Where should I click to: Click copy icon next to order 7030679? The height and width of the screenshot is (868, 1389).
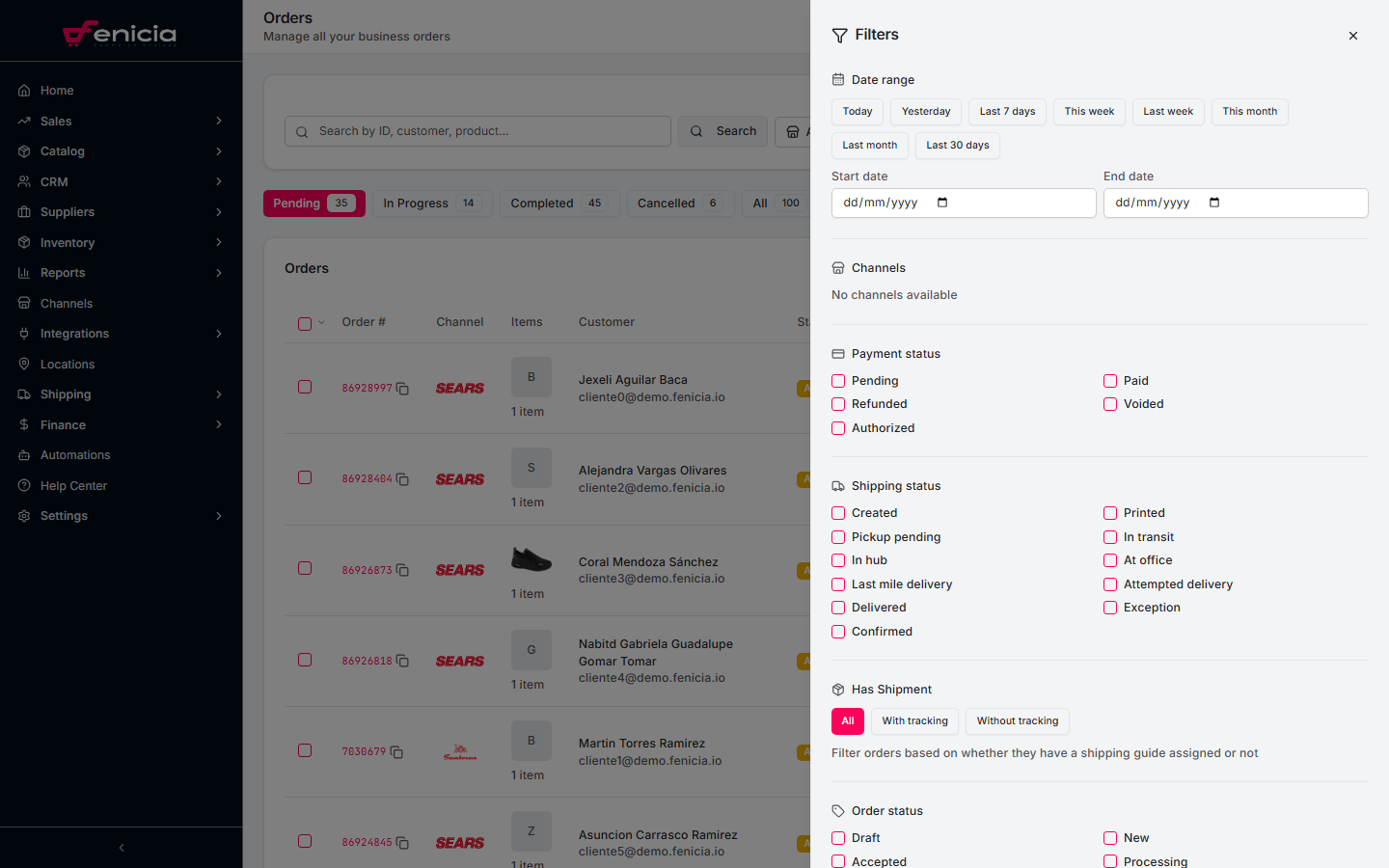(396, 752)
